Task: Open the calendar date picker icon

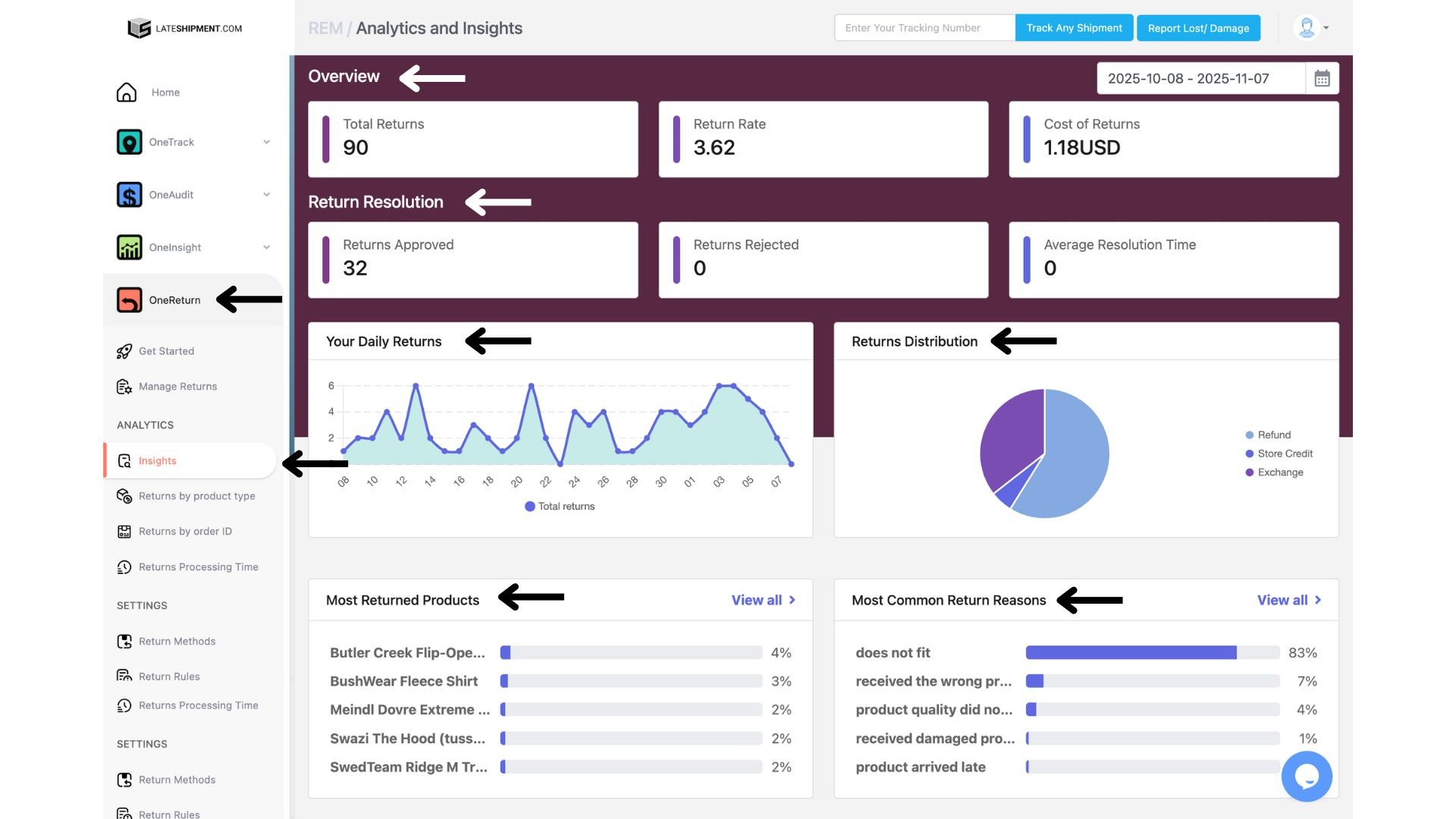Action: [1322, 79]
